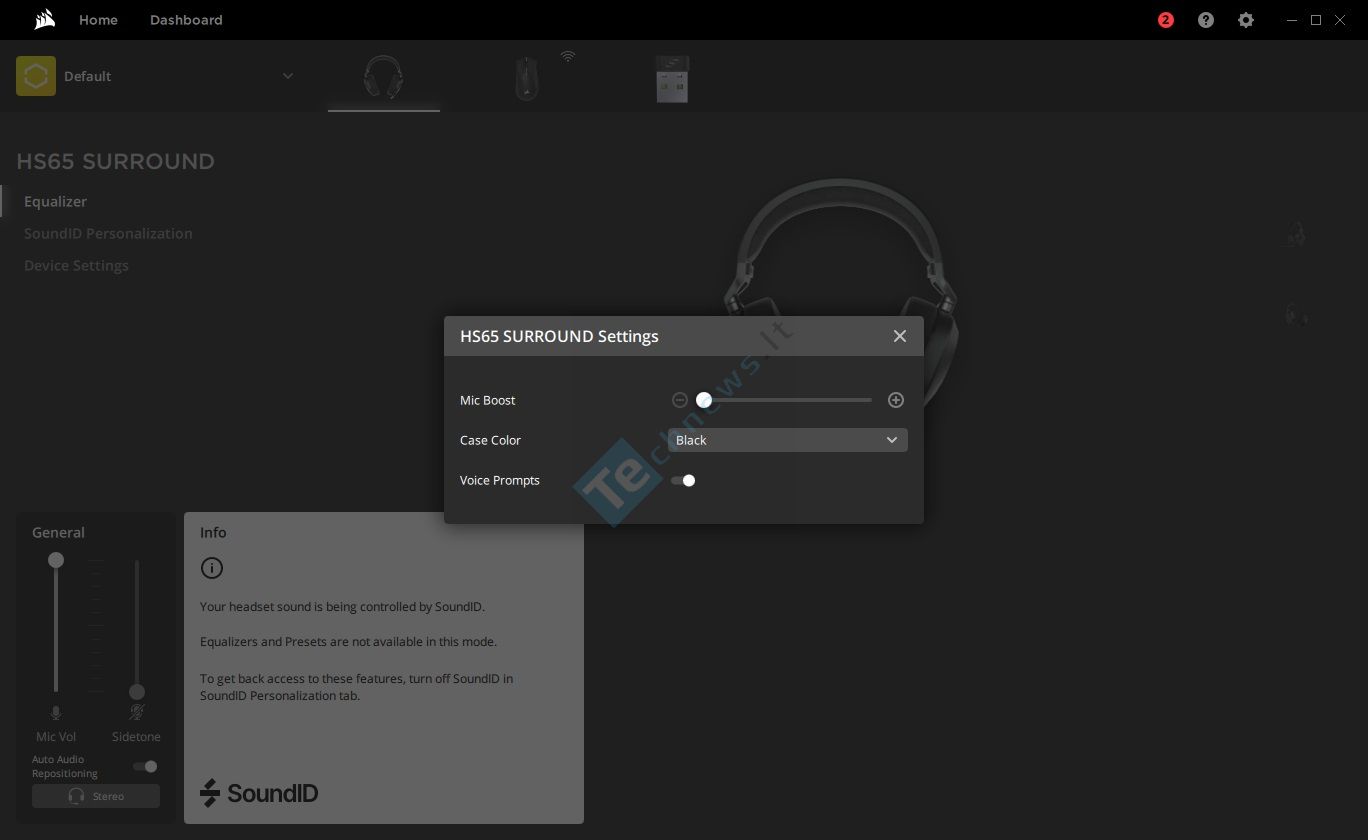Toggle Auto Audio Repositioning switch
The image size is (1368, 840).
click(x=146, y=767)
